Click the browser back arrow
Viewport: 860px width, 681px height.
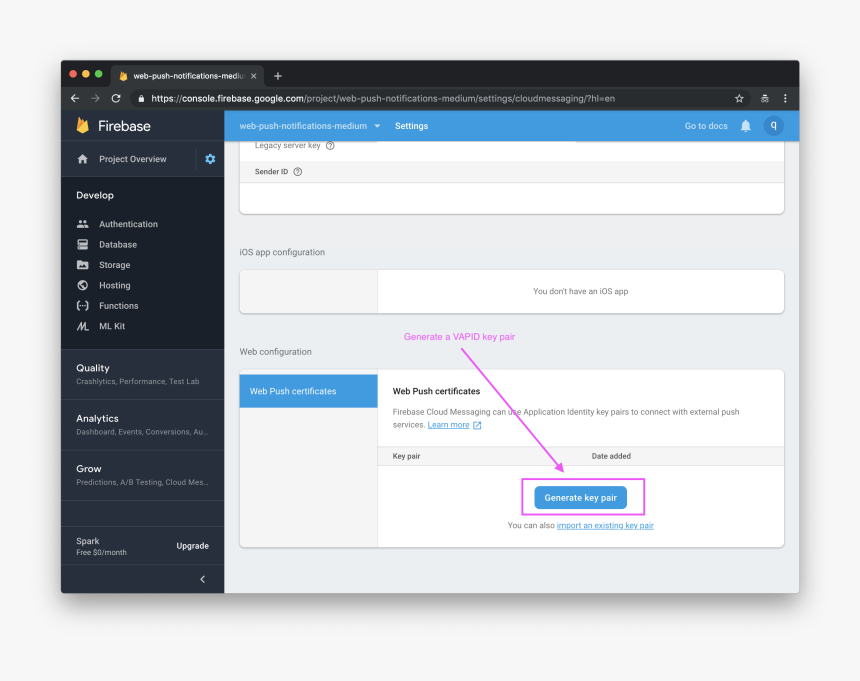pyautogui.click(x=75, y=98)
